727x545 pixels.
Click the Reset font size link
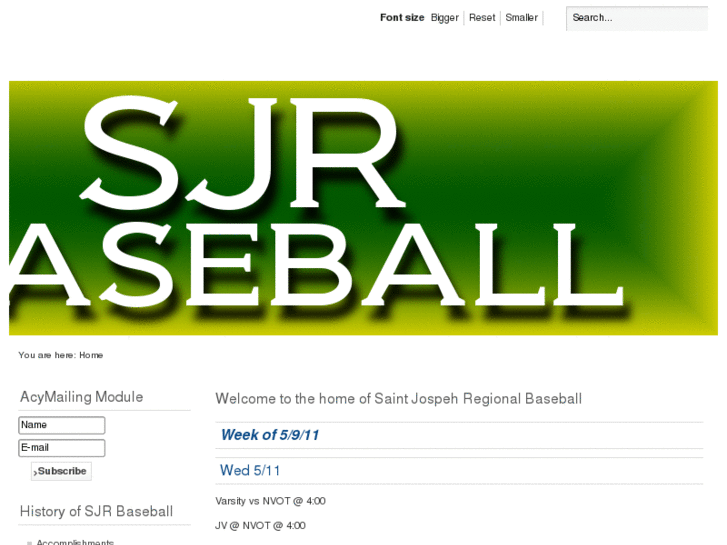[x=482, y=18]
